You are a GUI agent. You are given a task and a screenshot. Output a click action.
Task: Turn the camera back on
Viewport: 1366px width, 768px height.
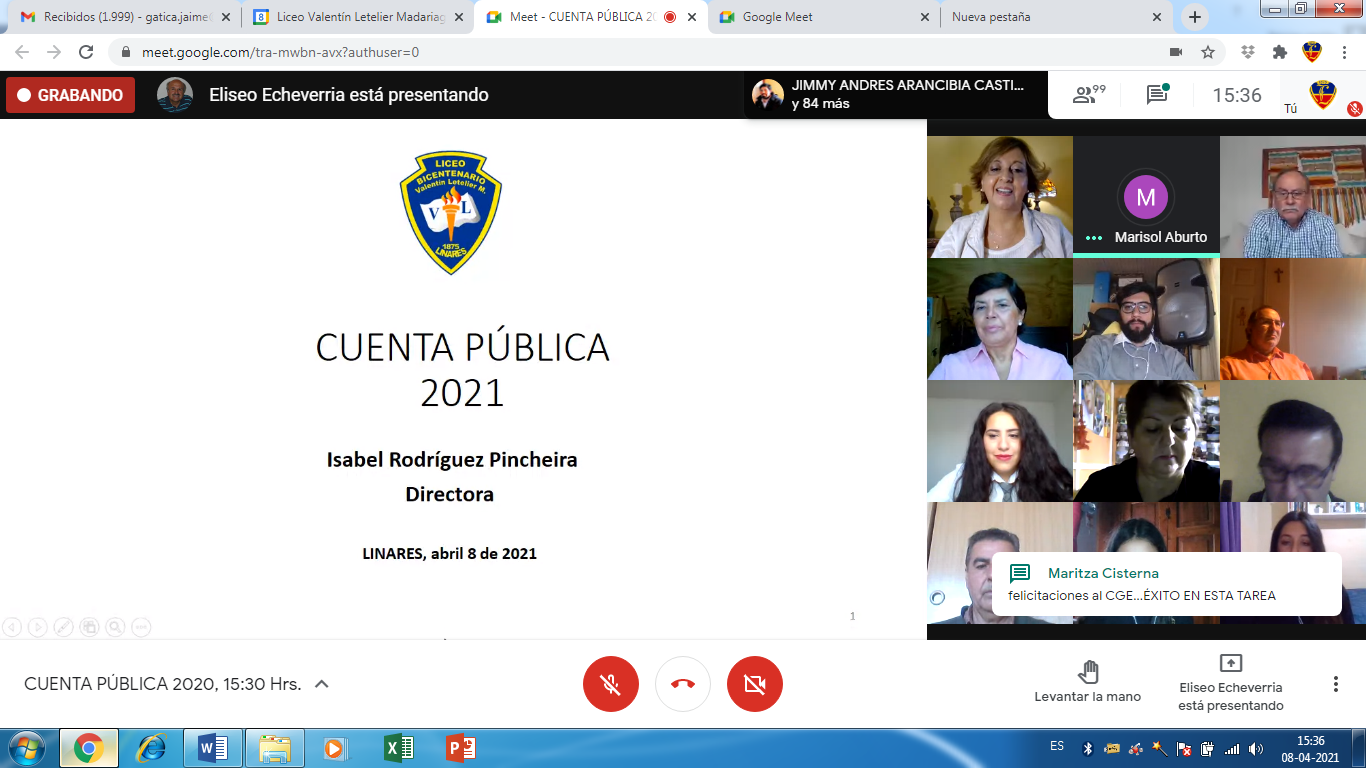click(755, 684)
